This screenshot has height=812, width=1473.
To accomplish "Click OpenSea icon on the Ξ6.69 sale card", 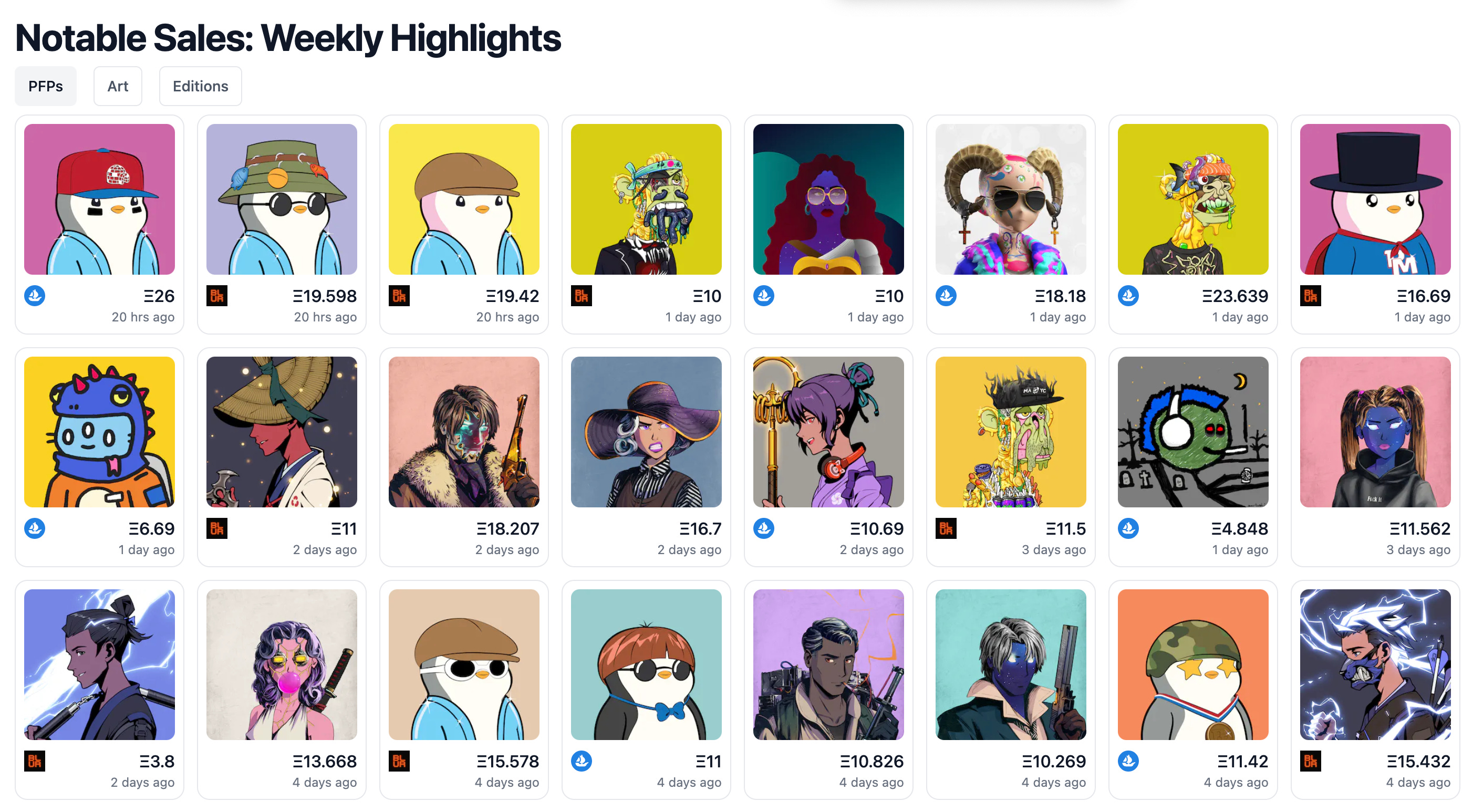I will pyautogui.click(x=35, y=528).
